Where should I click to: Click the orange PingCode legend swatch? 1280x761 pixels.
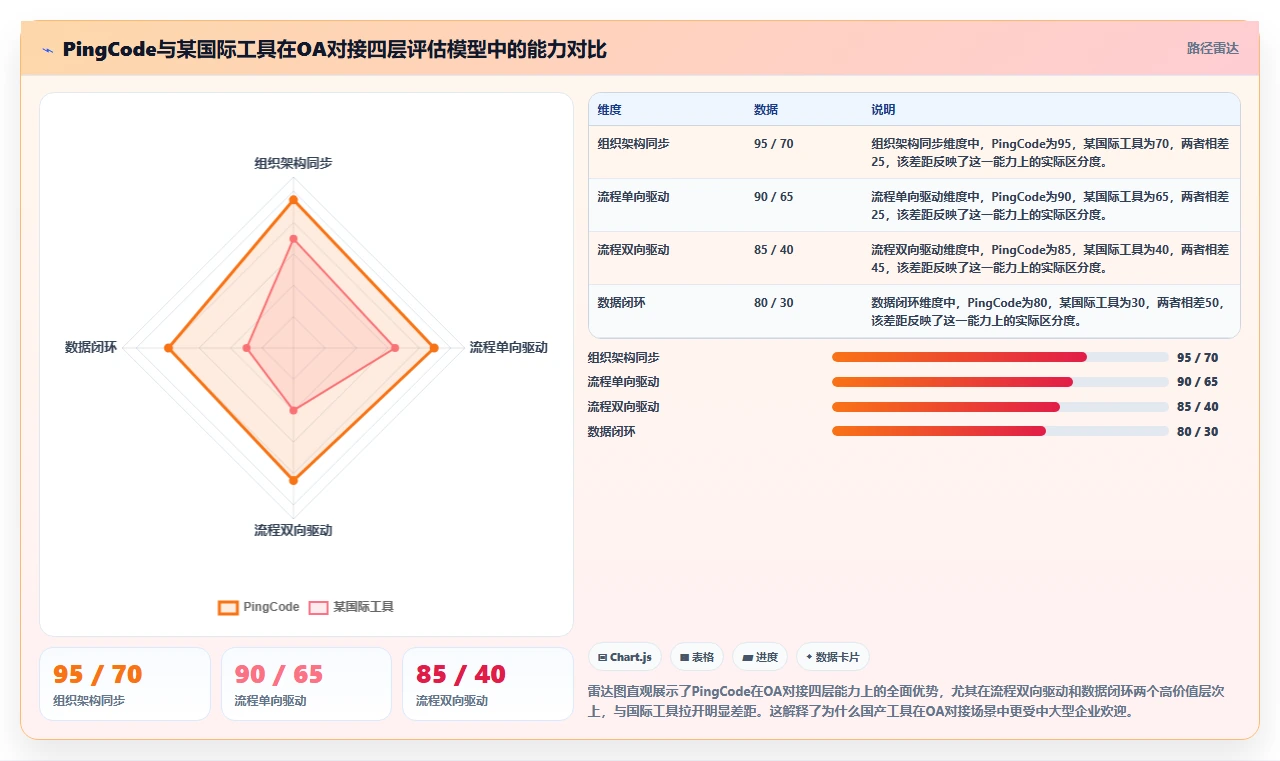click(228, 607)
